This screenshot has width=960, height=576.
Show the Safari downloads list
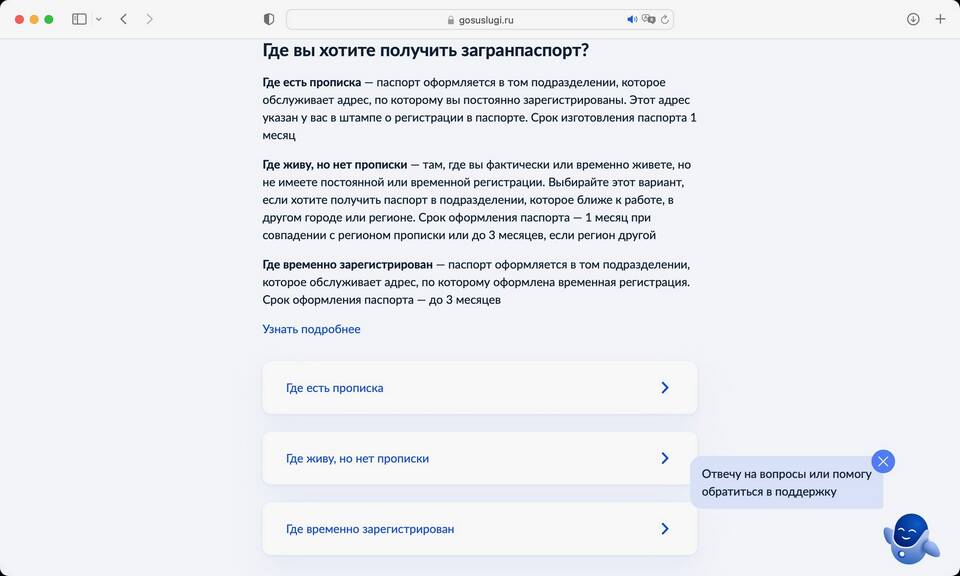click(x=913, y=19)
